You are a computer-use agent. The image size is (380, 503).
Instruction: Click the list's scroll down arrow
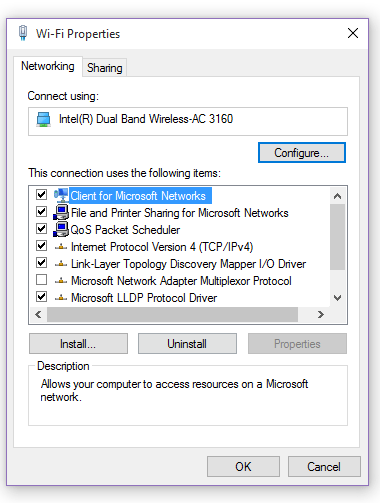coord(337,298)
